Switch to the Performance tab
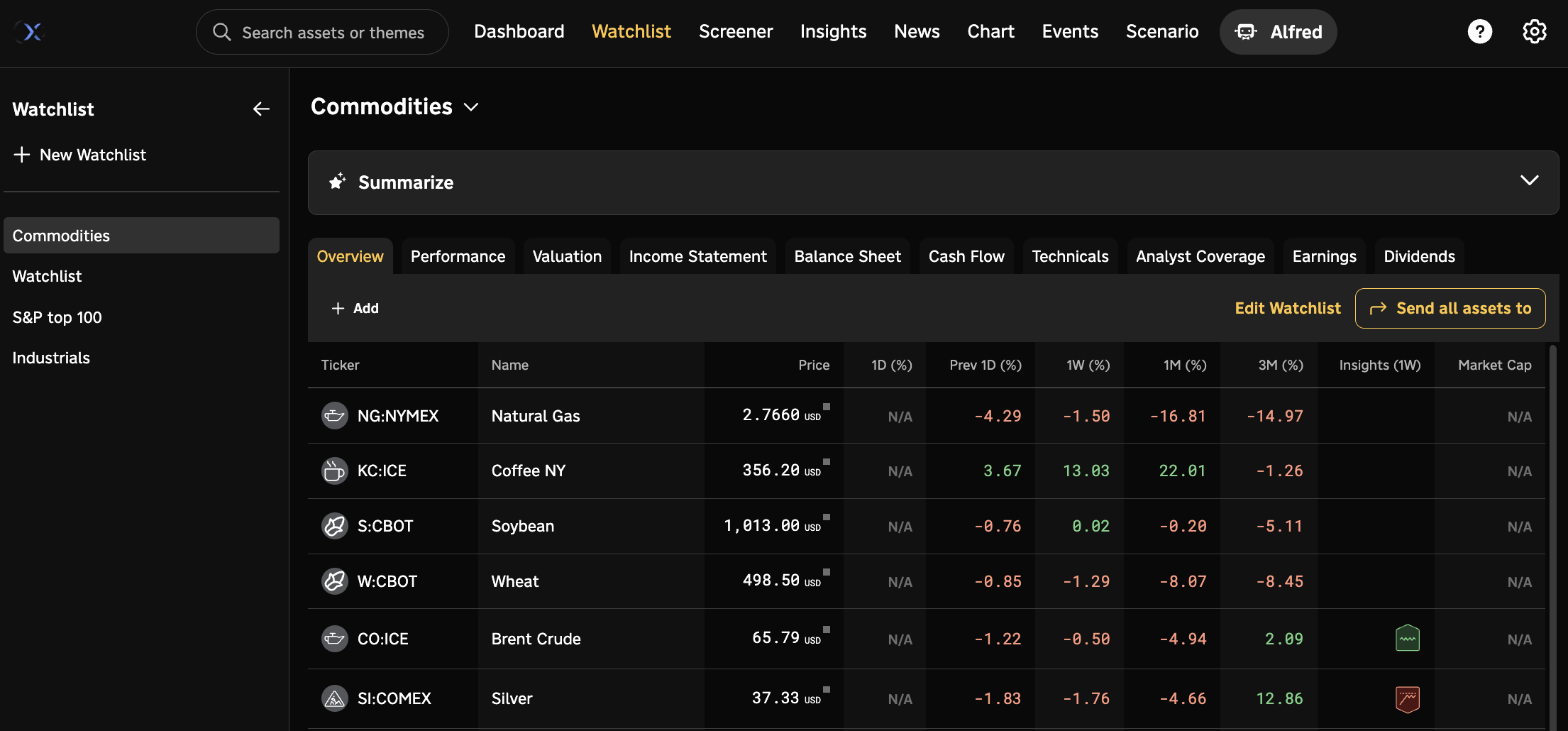The height and width of the screenshot is (731, 1568). pyautogui.click(x=458, y=256)
